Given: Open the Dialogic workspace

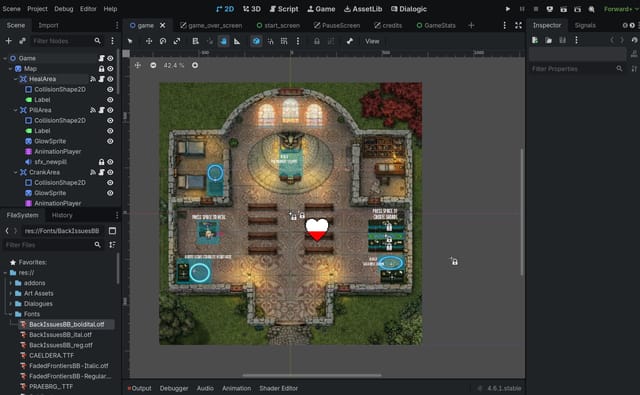Looking at the screenshot, I should point(409,9).
